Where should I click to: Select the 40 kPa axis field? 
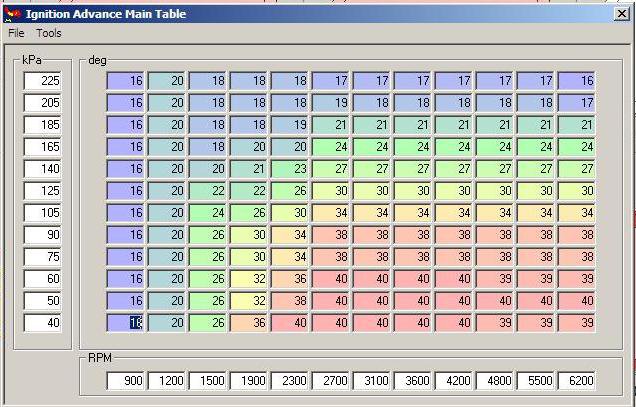(x=43, y=323)
